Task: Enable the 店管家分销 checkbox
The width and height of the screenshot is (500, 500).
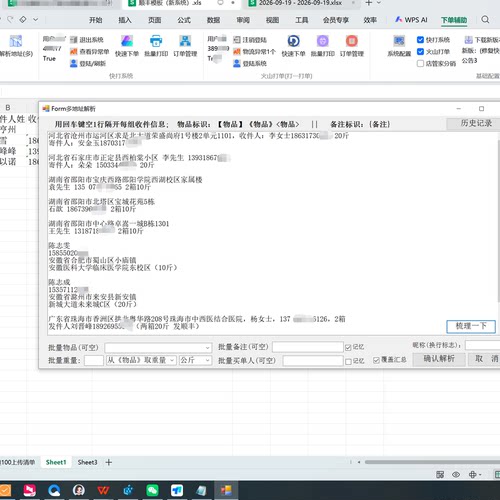Action: pyautogui.click(x=420, y=63)
